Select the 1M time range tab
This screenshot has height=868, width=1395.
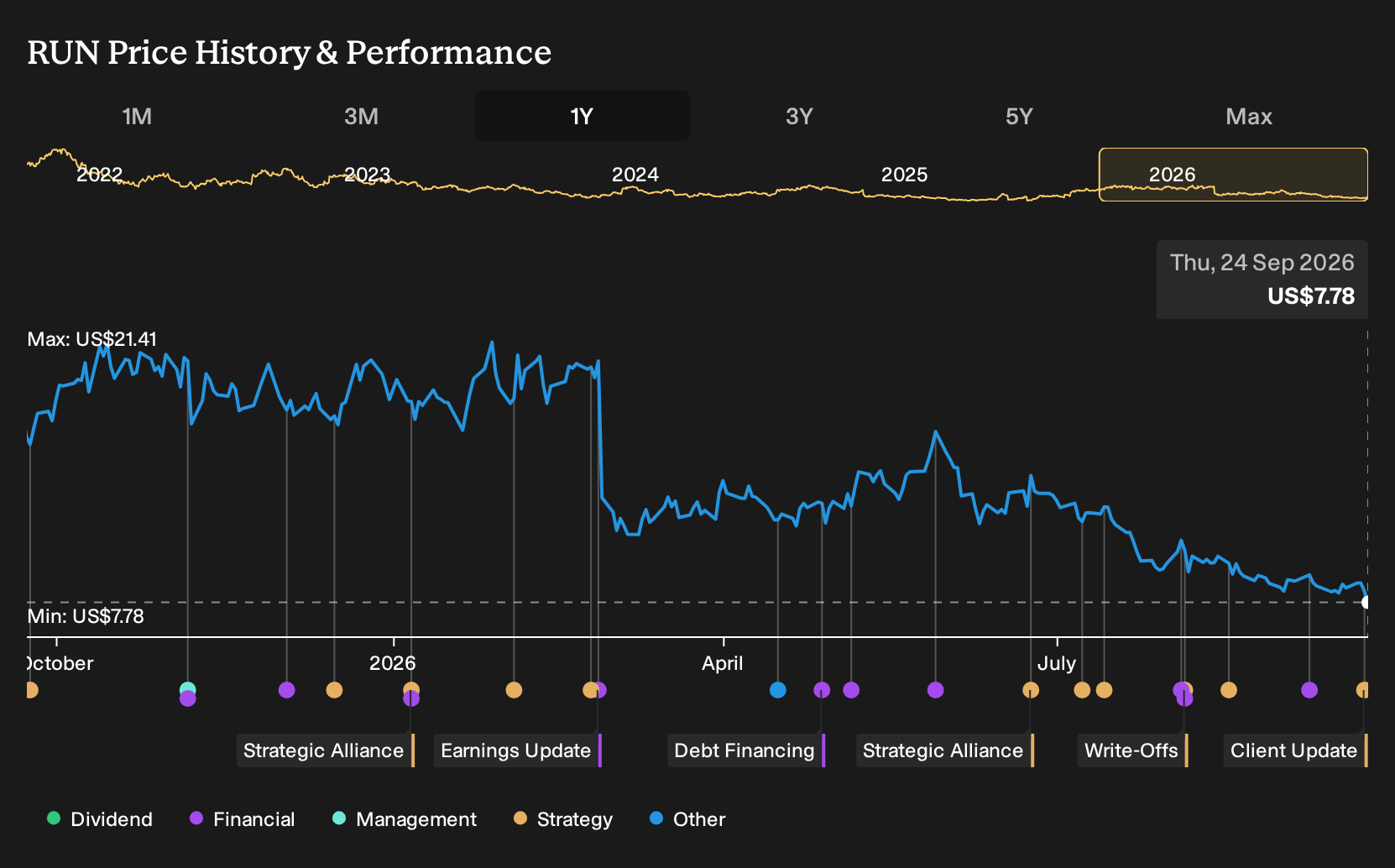(137, 116)
